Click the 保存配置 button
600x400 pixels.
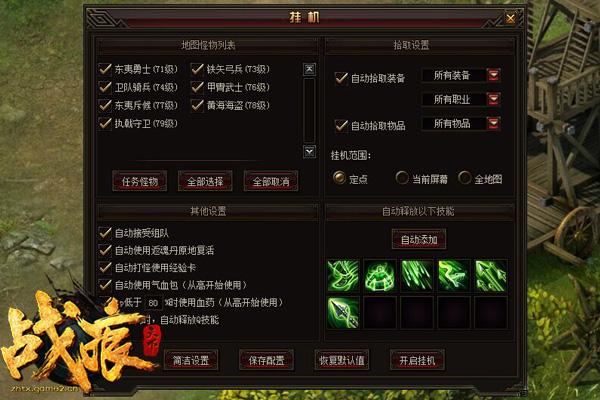coord(266,360)
